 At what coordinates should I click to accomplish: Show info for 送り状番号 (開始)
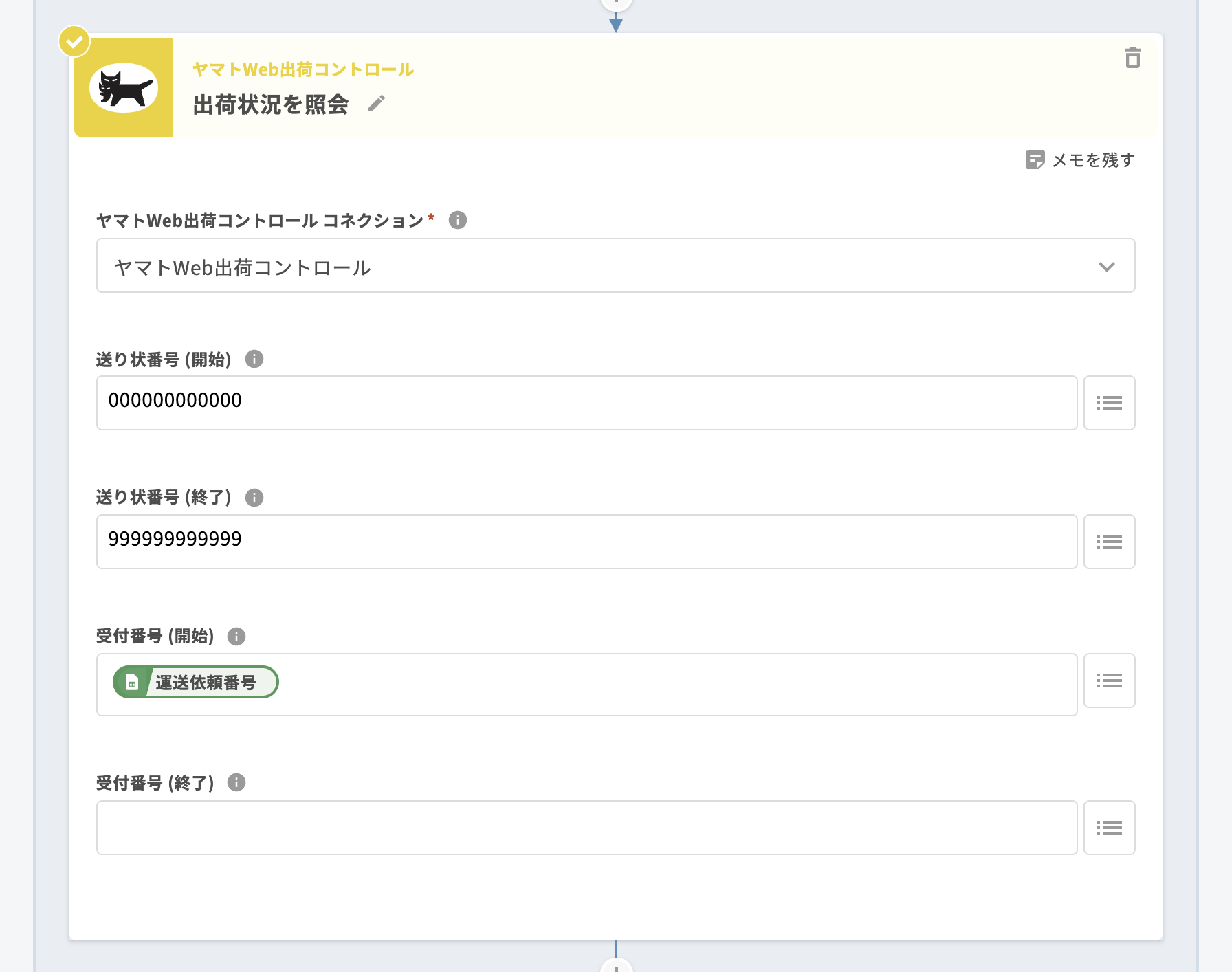[254, 359]
